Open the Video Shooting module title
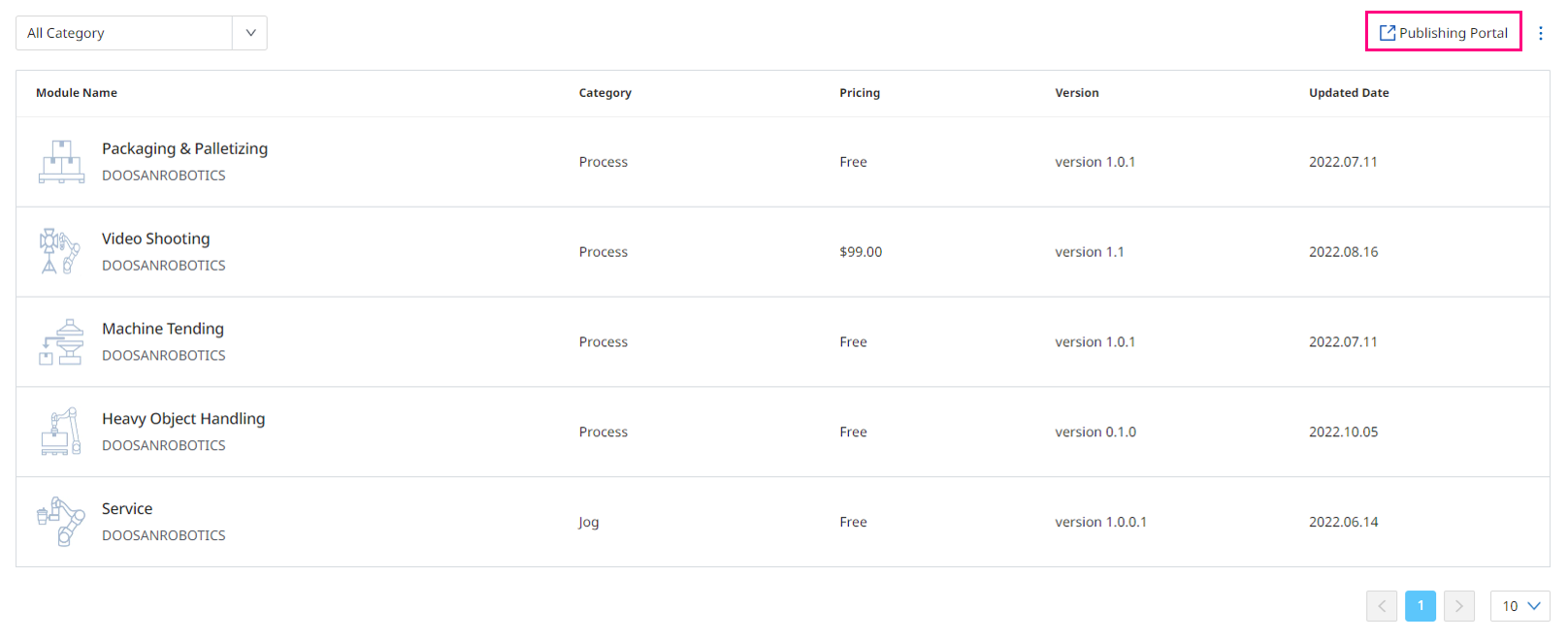Image resolution: width=1568 pixels, height=640 pixels. (155, 239)
